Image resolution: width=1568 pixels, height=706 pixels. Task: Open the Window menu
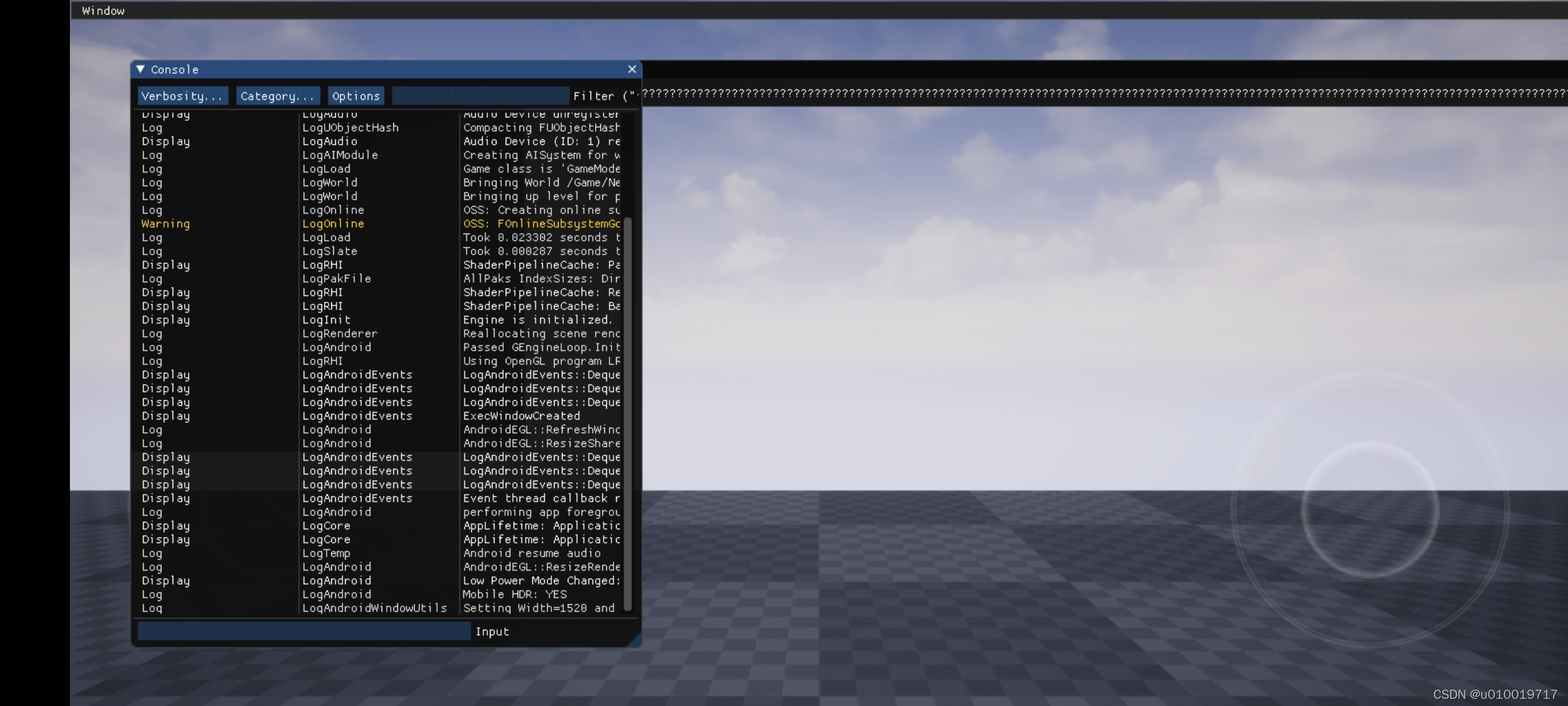[103, 10]
